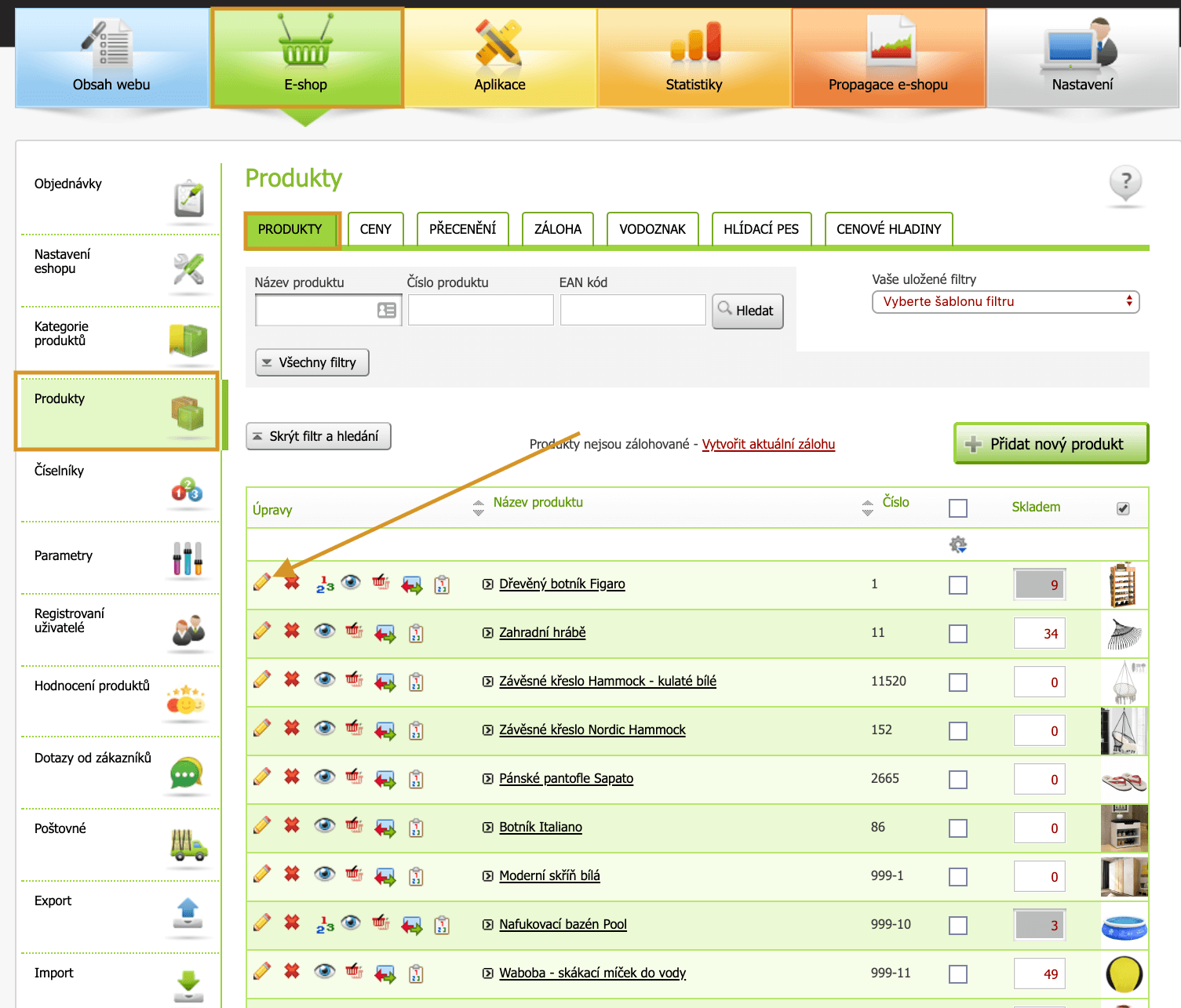Click clipboard icon in Botník Italiano row

(416, 828)
